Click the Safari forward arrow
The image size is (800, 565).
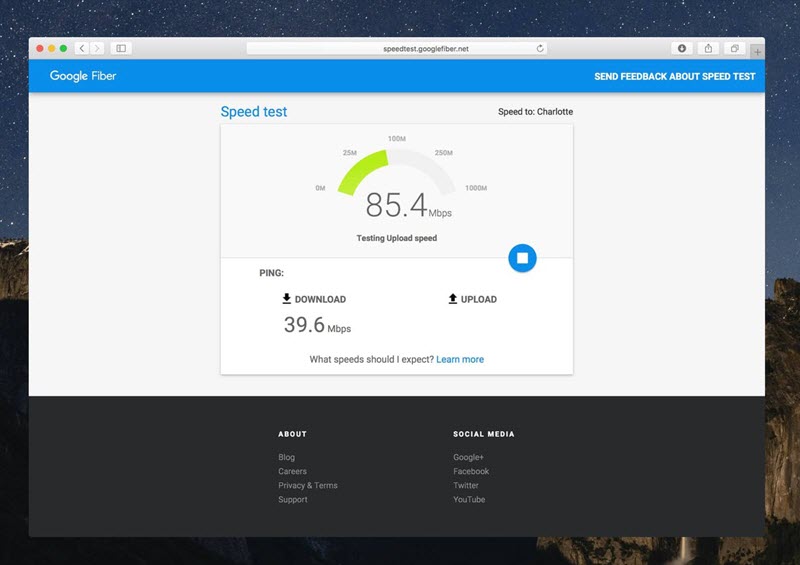pyautogui.click(x=97, y=48)
